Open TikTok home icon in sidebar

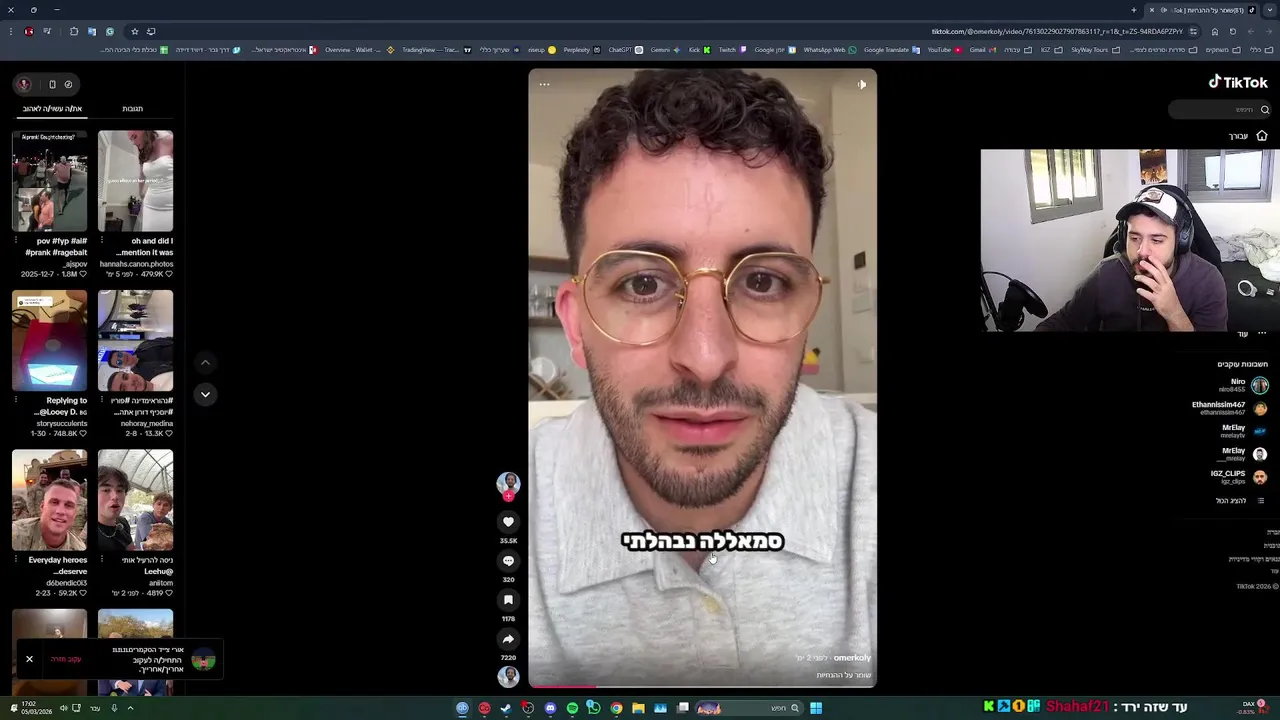(x=1262, y=136)
